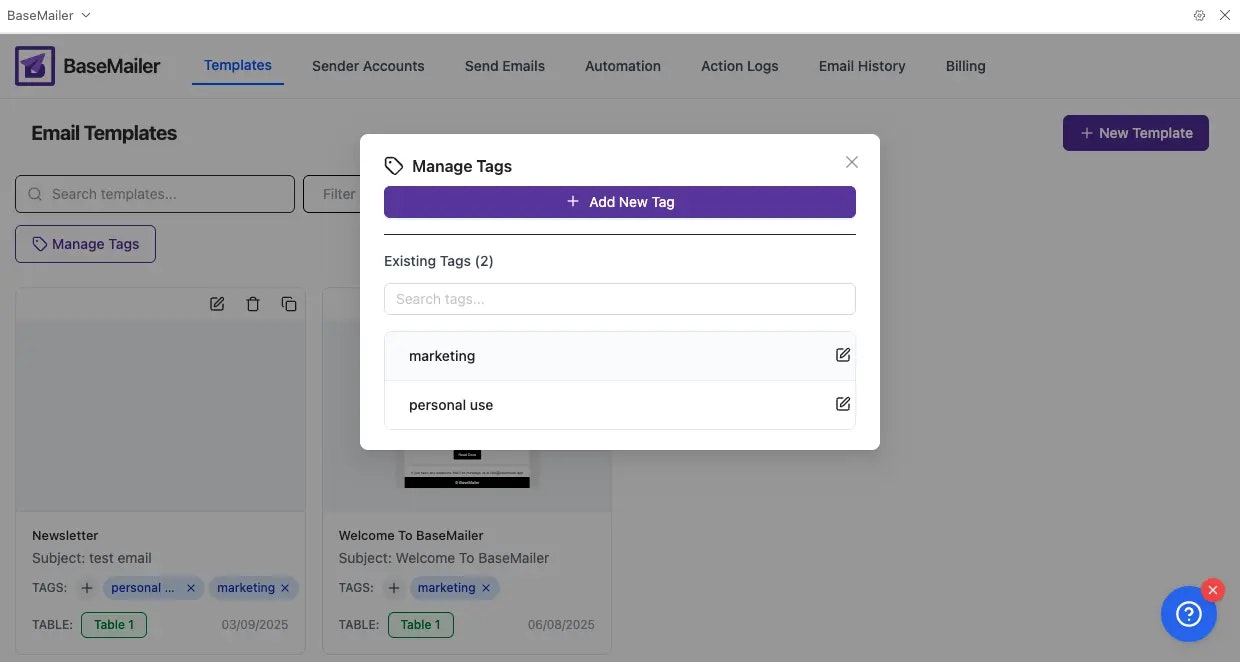Create a template with New Template button
This screenshot has width=1240, height=662.
click(1135, 132)
